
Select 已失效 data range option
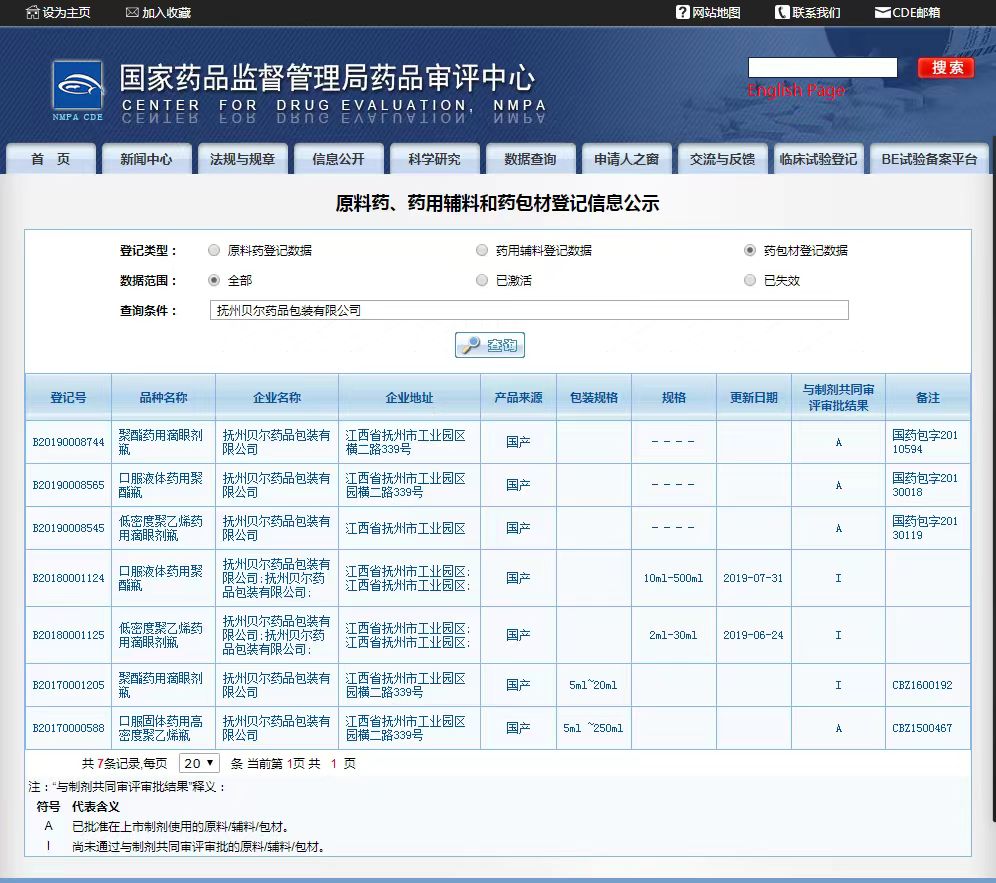point(750,280)
